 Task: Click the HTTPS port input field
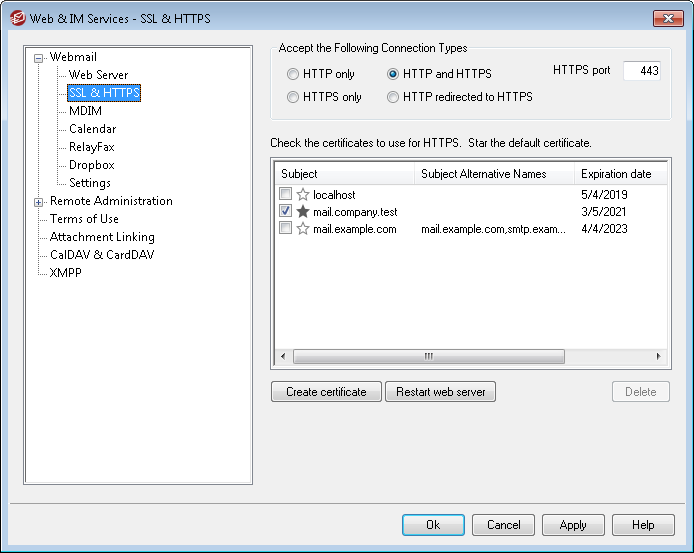coord(640,71)
